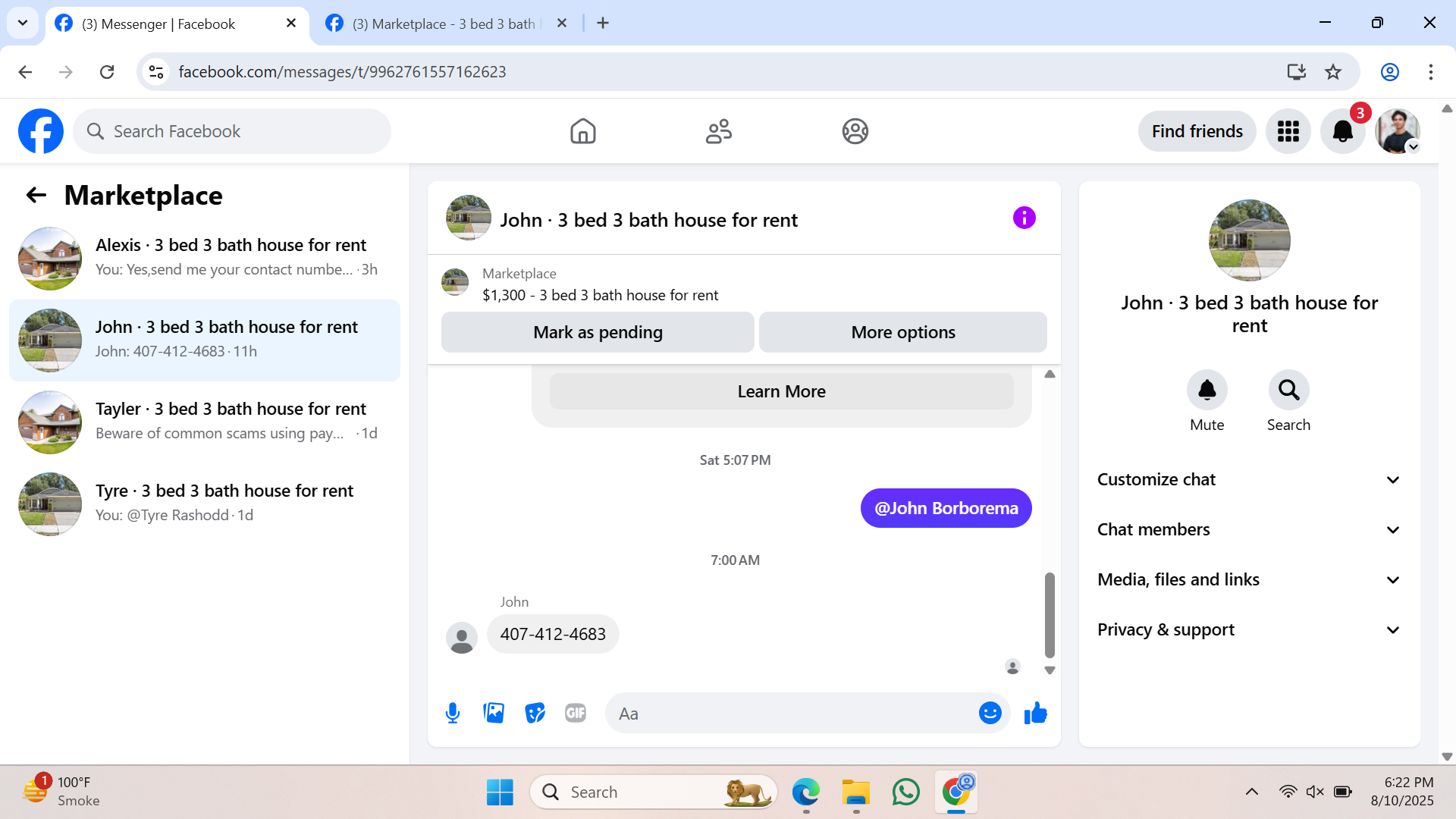The height and width of the screenshot is (819, 1456).
Task: Open Alexis conversation in list
Action: tap(205, 258)
